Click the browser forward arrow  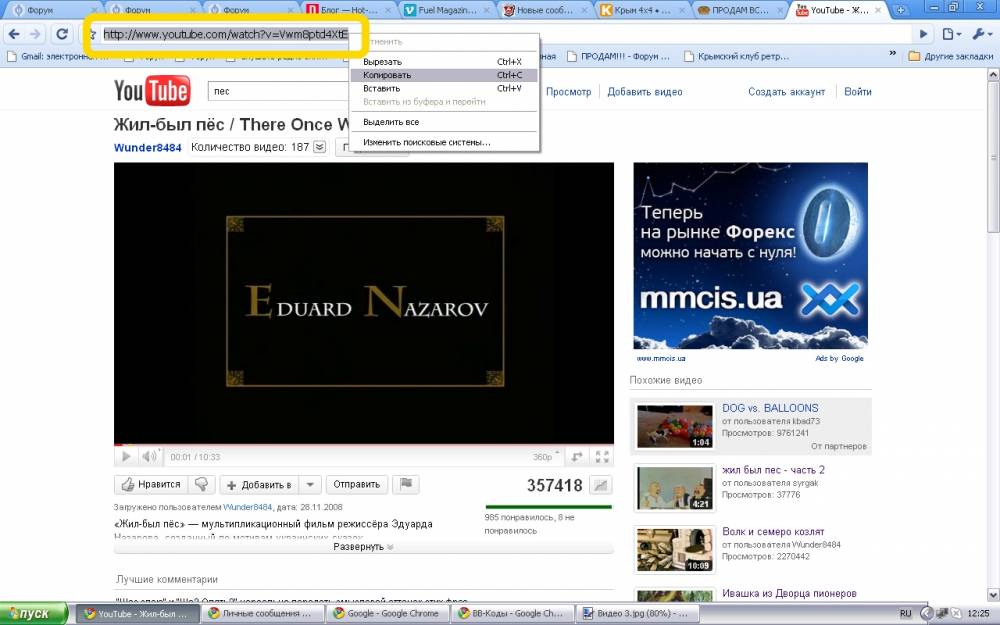[35, 34]
